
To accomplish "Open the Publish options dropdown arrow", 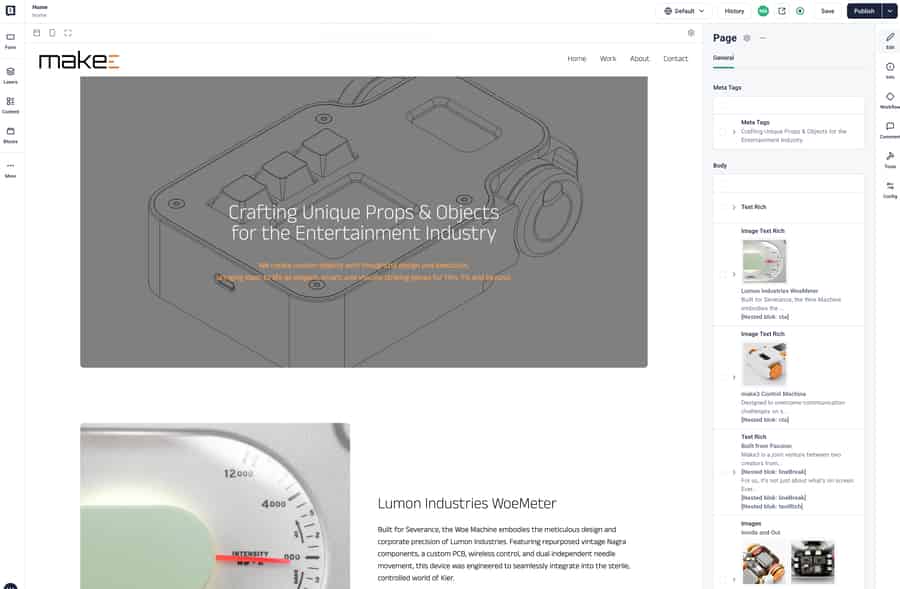I will coord(889,11).
